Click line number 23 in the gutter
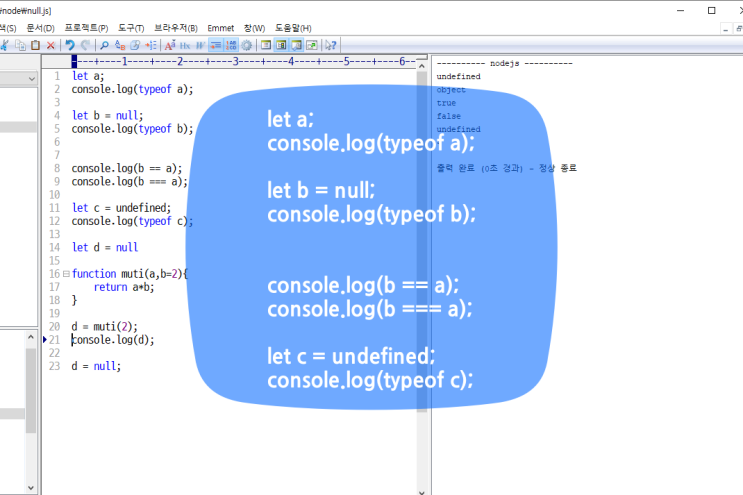Image resolution: width=743 pixels, height=495 pixels. click(x=54, y=366)
